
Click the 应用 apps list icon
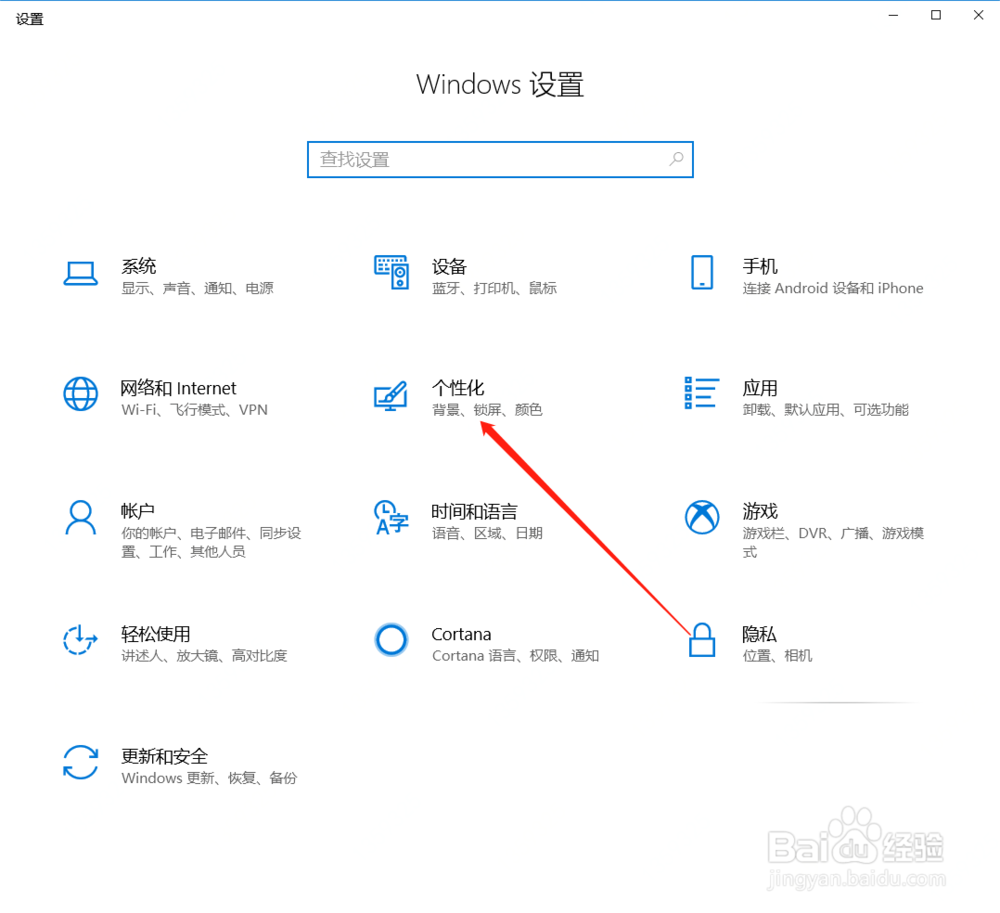pyautogui.click(x=701, y=394)
